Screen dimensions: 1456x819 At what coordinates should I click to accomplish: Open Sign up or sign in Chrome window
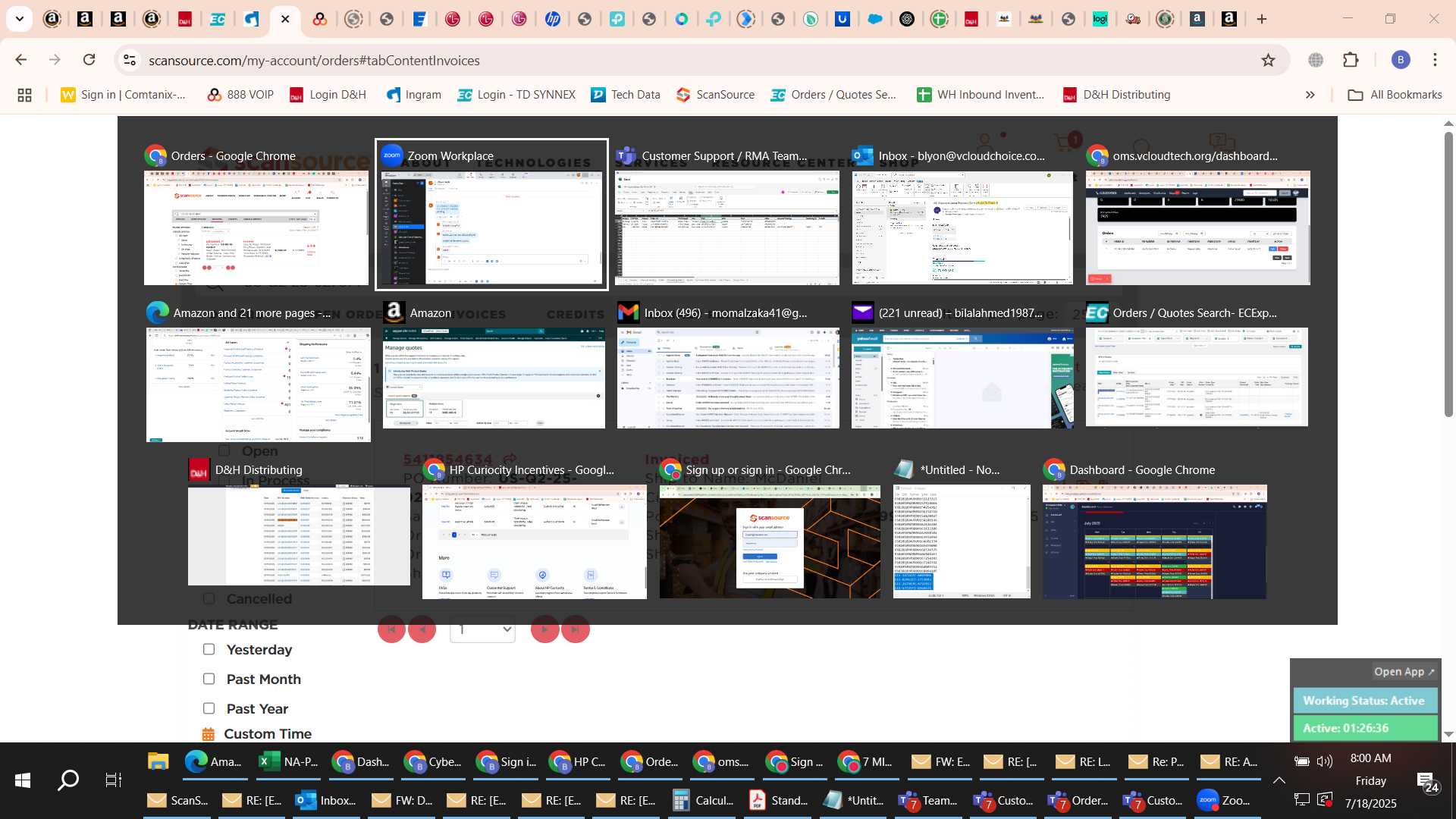(770, 528)
